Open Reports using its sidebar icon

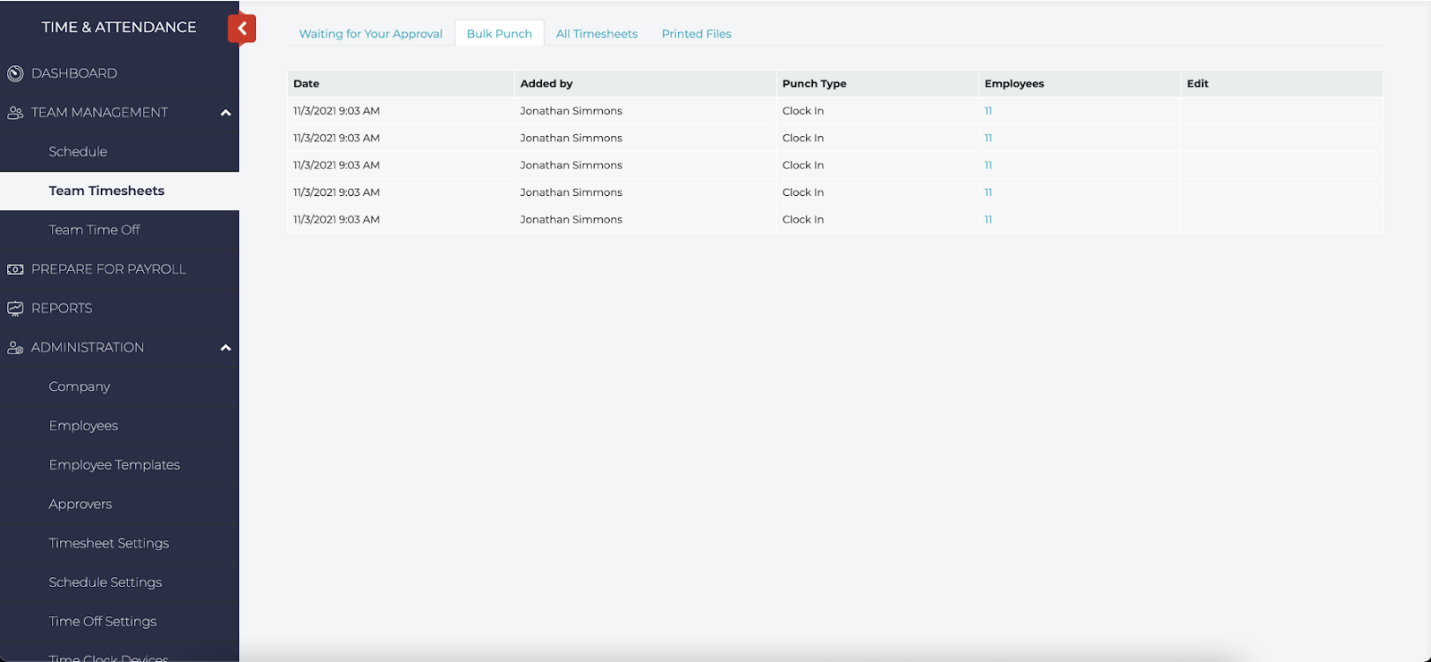(x=14, y=308)
